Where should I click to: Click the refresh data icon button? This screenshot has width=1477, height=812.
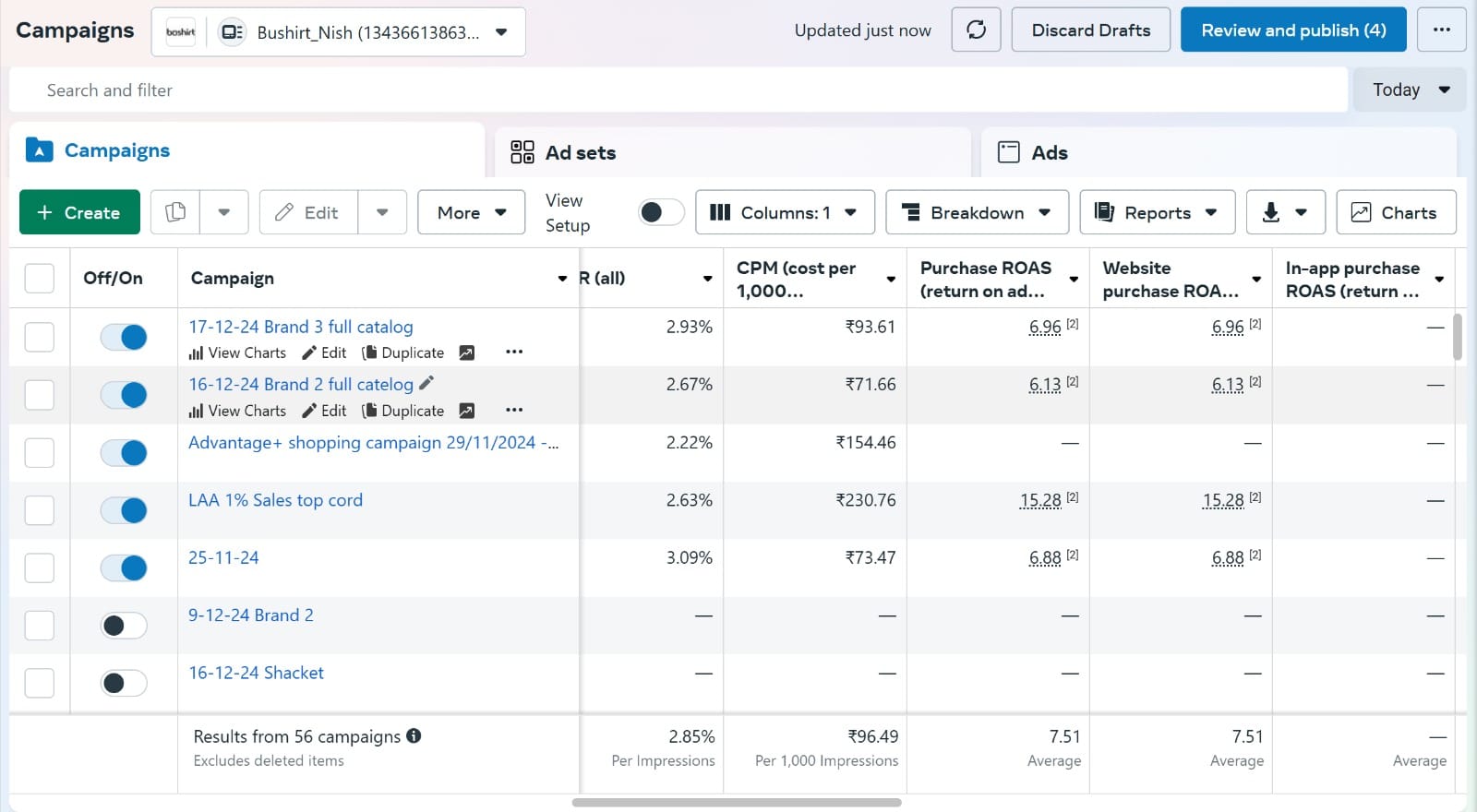click(976, 30)
